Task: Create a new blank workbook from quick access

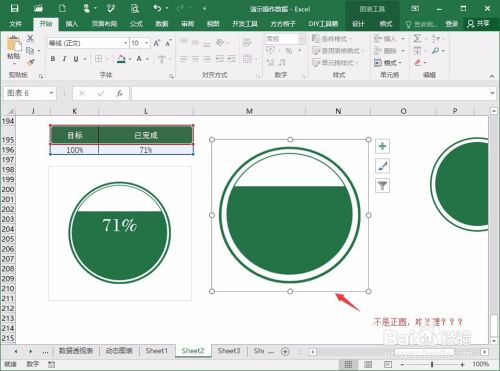Action: tap(62, 8)
